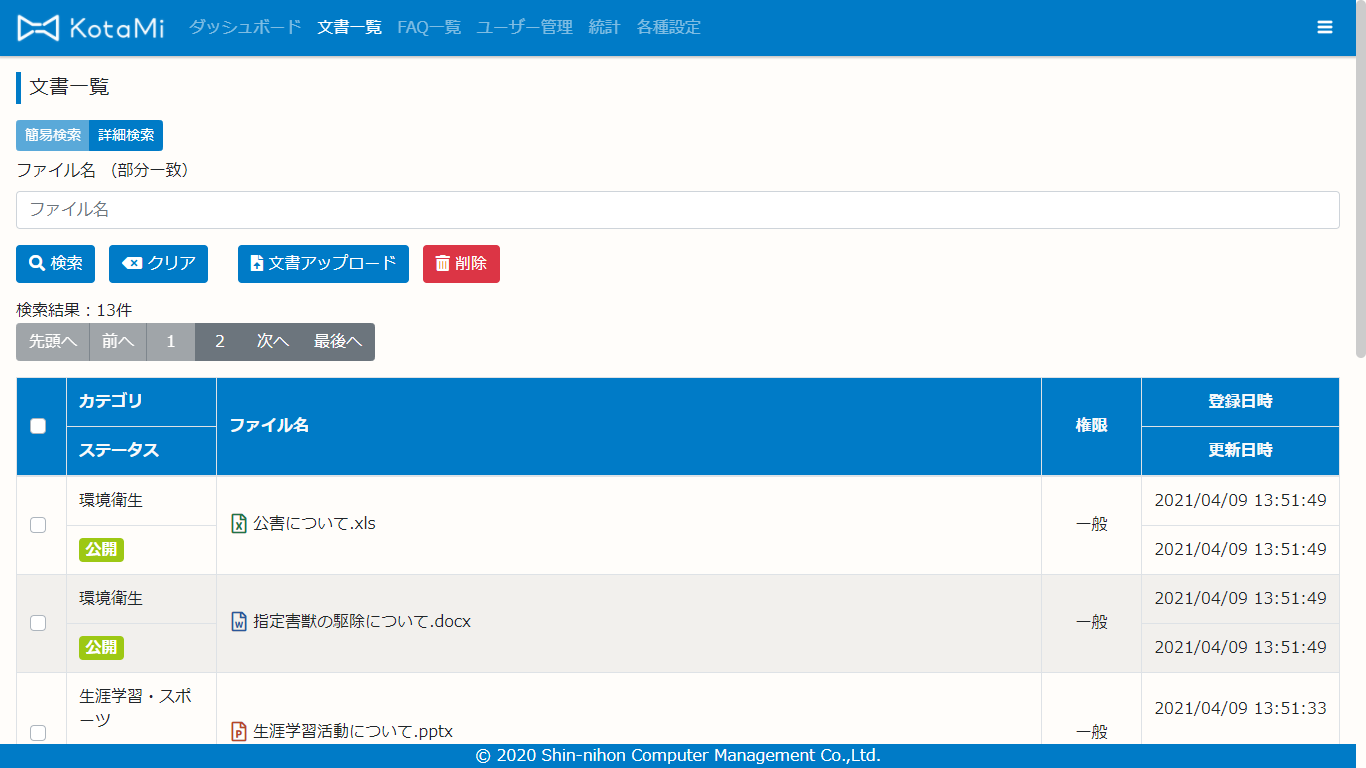Screen dimensions: 1366x768
Task: Click the ファイル名 search input field
Action: coord(677,210)
